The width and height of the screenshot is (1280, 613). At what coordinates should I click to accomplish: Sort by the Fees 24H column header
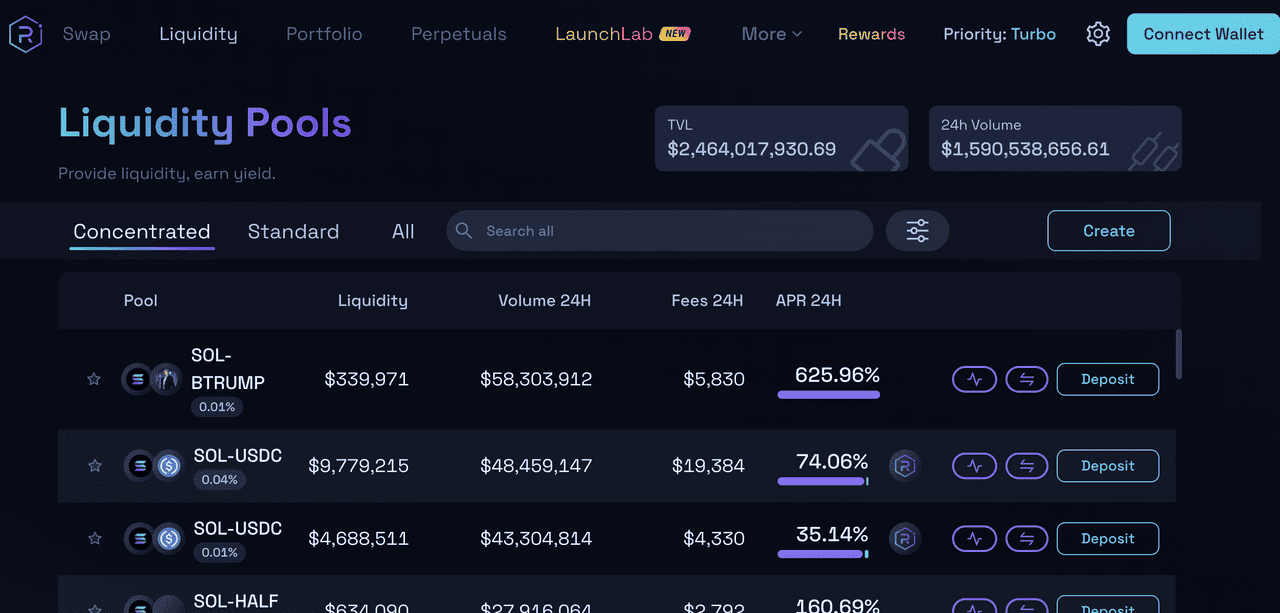(x=708, y=300)
